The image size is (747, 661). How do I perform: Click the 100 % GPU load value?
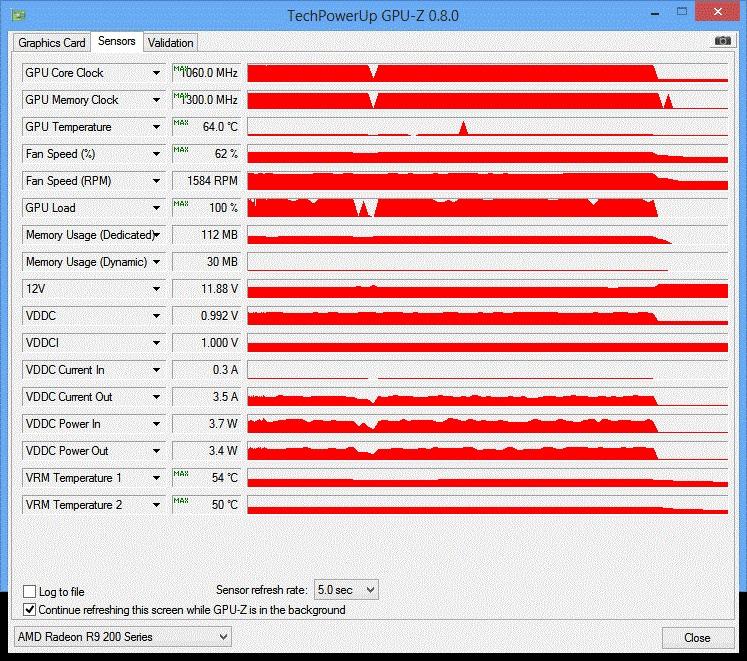coord(206,208)
